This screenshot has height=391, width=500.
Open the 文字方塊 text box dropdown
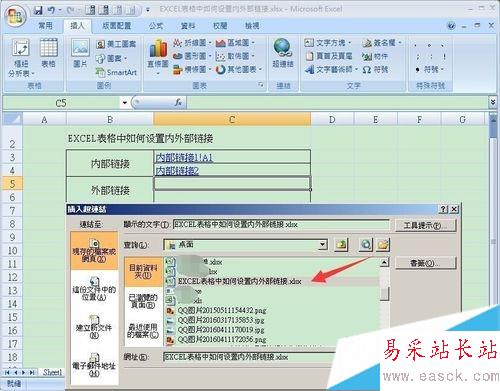[329, 43]
